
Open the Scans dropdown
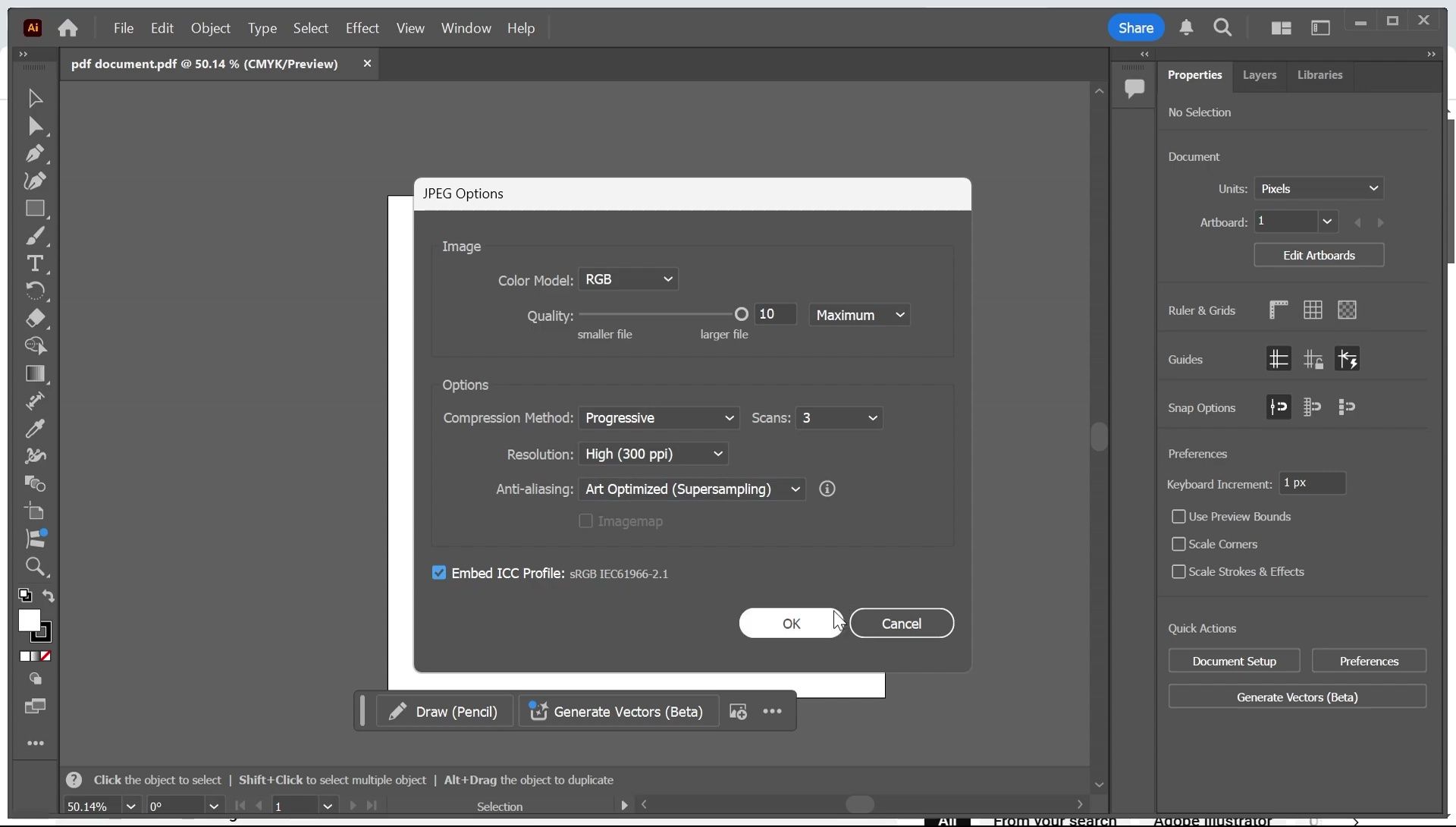click(x=839, y=418)
